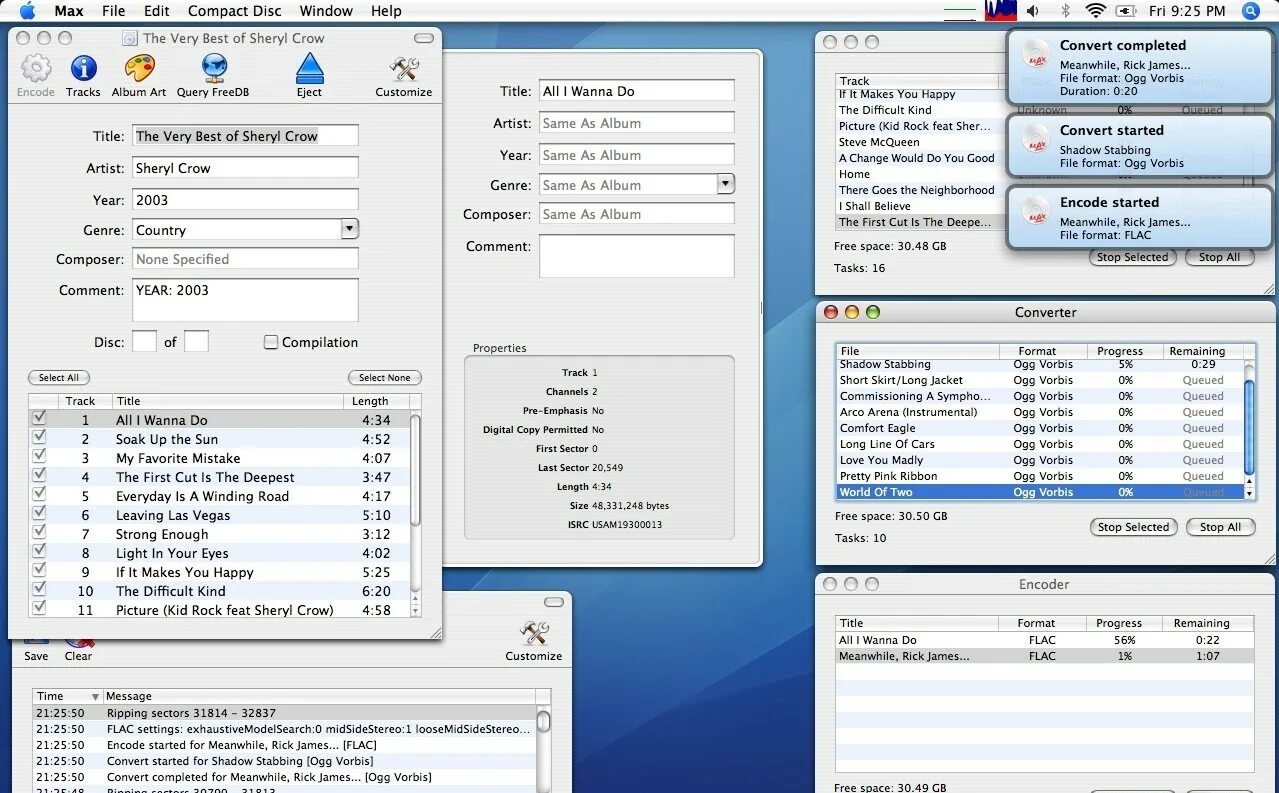The image size is (1279, 793).
Task: Uncheck track 7 Strong Enough
Action: click(x=39, y=533)
